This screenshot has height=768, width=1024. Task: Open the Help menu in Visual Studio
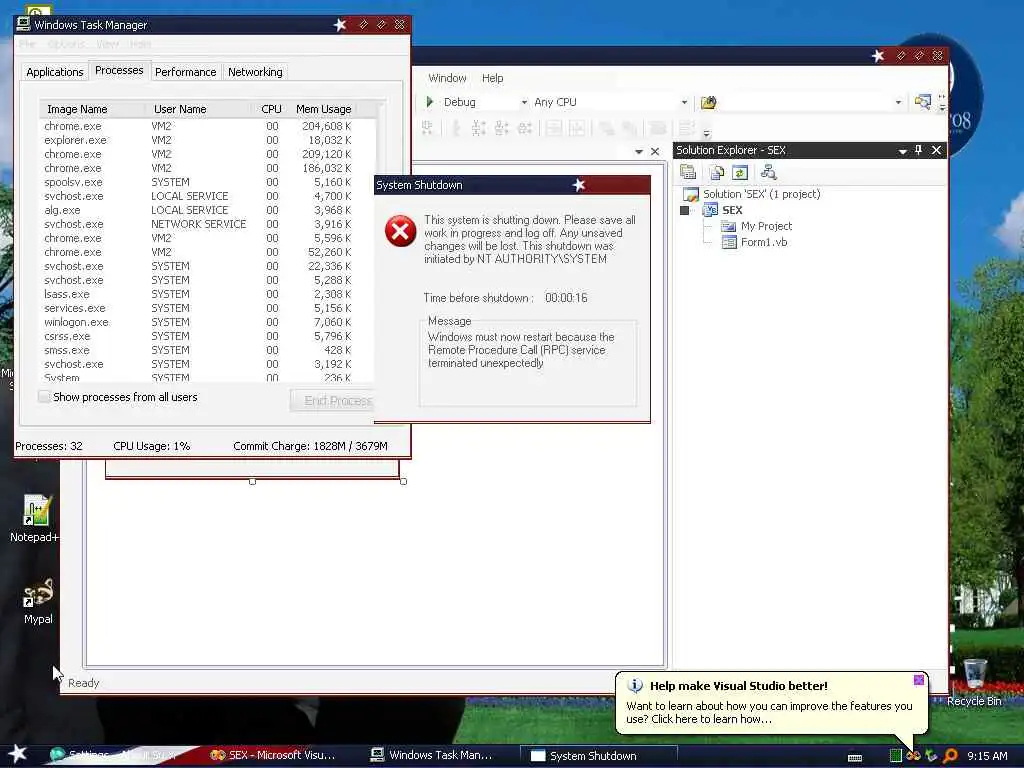click(x=492, y=78)
